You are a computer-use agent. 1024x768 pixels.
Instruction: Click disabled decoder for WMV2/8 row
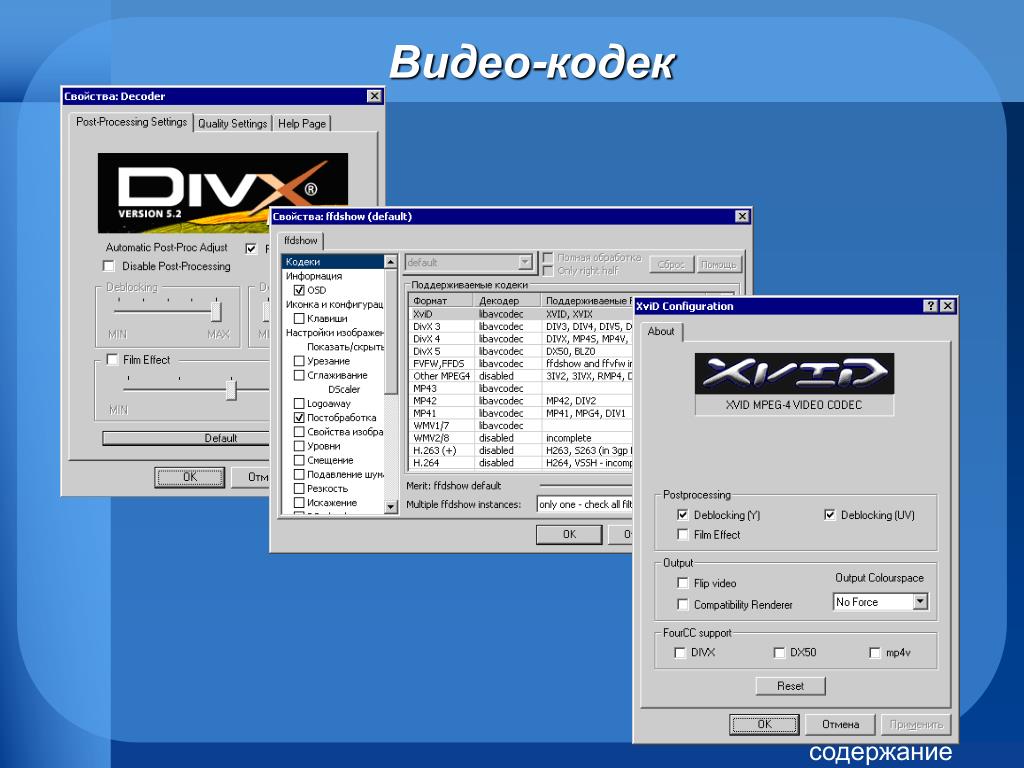coord(496,438)
